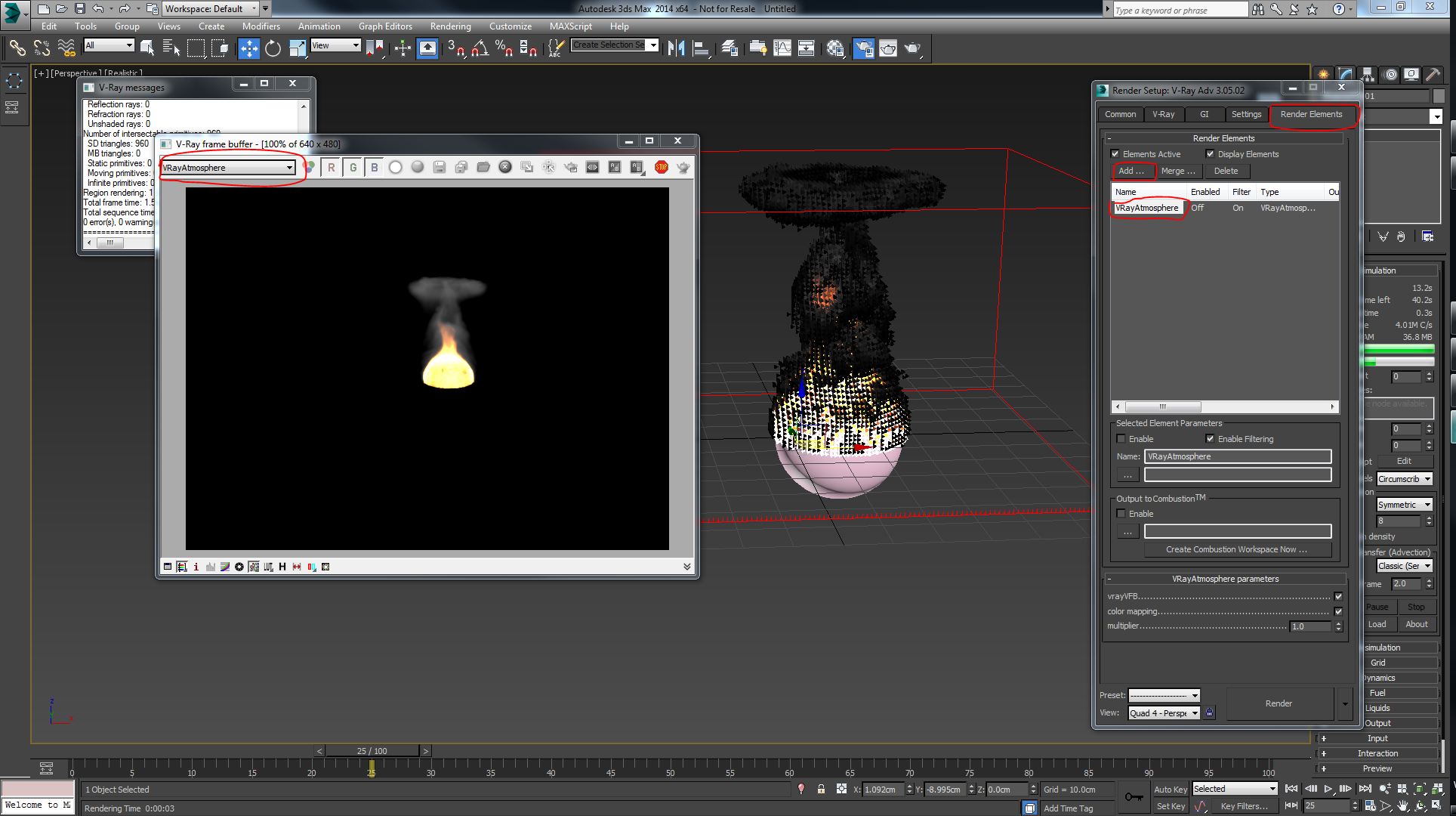Viewport: 1456px width, 816px height.
Task: Click Add... render element button
Action: (x=1131, y=171)
